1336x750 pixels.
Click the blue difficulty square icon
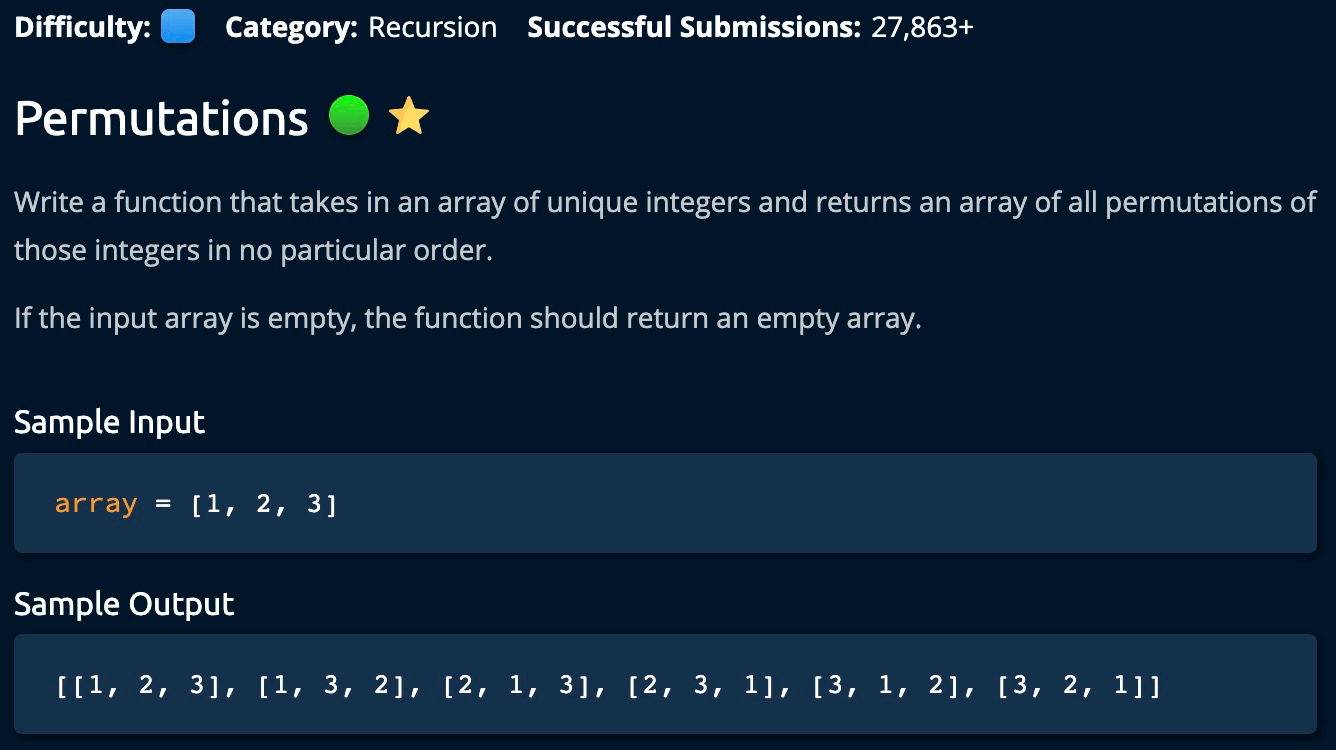(178, 27)
